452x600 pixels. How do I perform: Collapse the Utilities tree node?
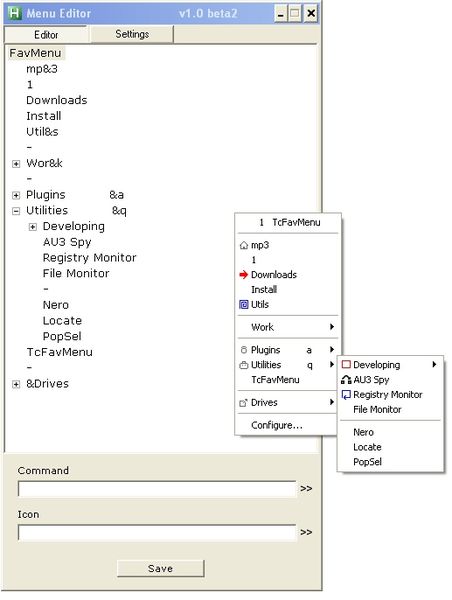[16, 211]
